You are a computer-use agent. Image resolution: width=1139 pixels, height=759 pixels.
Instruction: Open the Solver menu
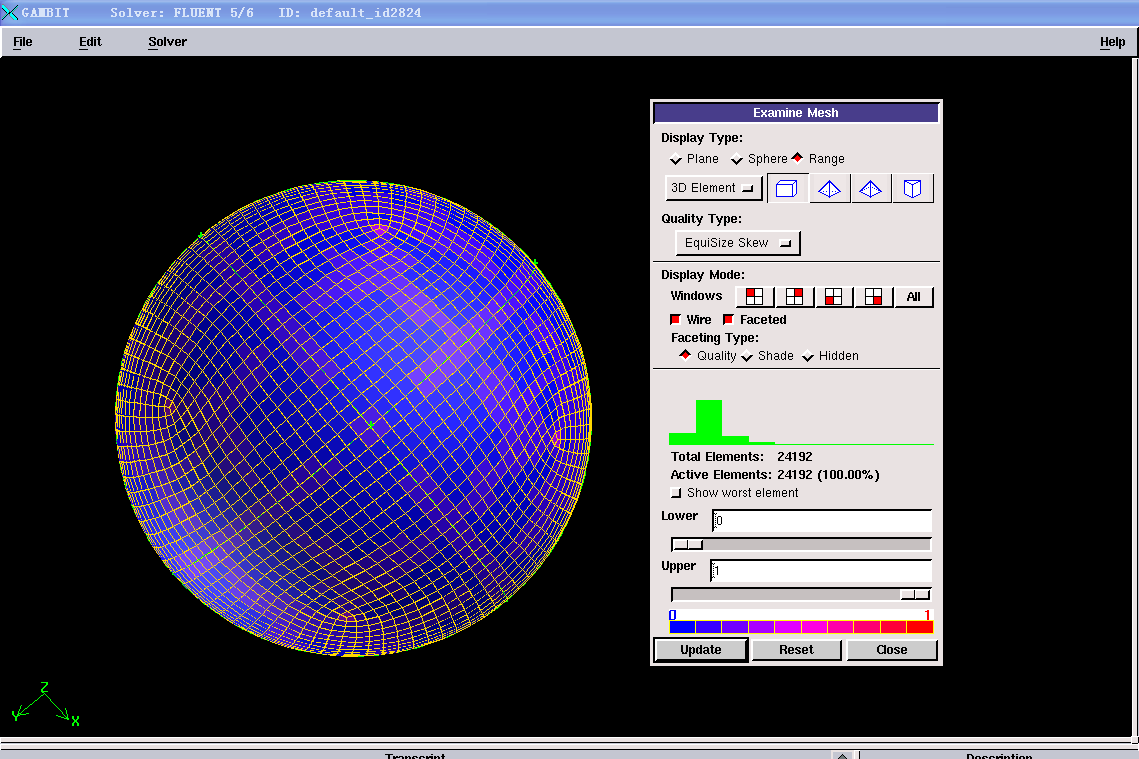pyautogui.click(x=167, y=42)
